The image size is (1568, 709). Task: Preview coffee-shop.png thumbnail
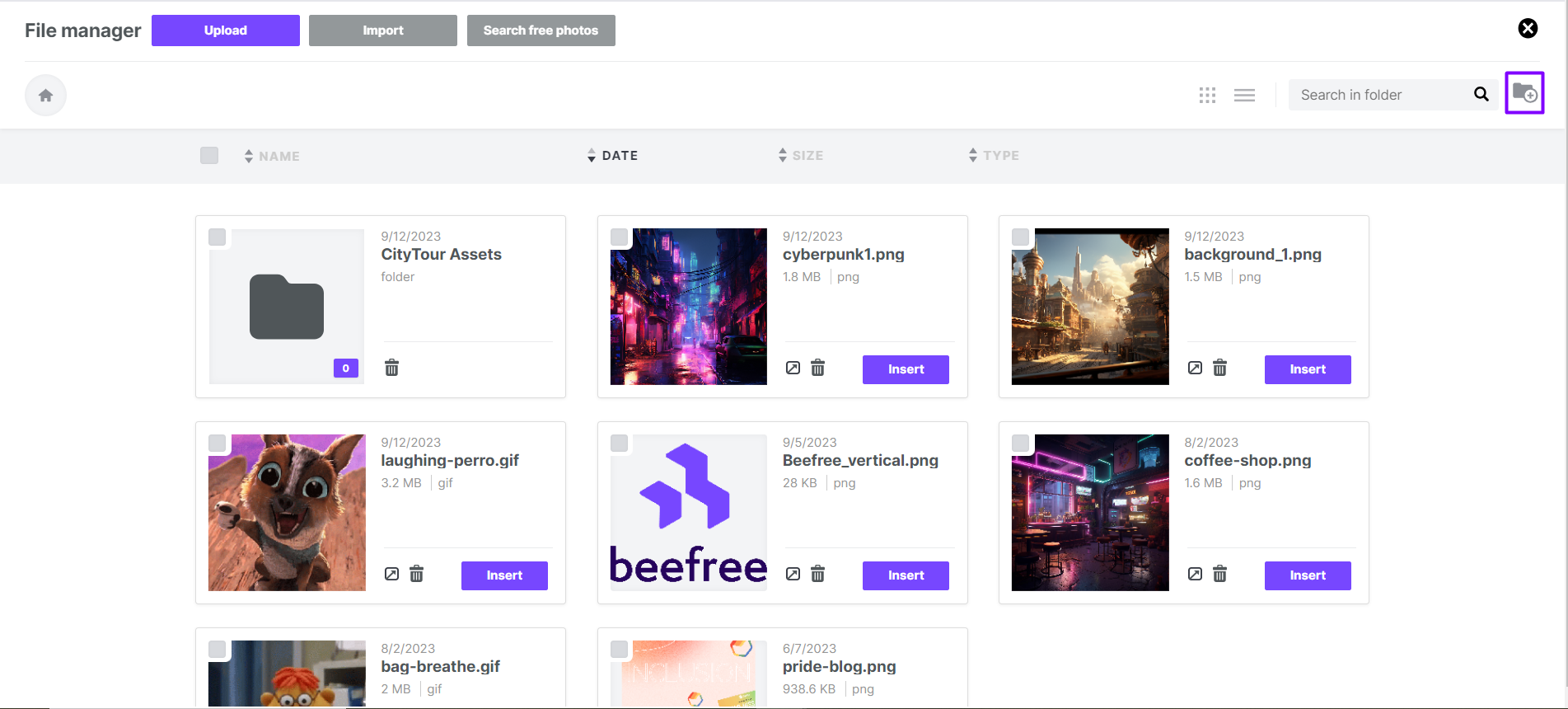pos(1090,513)
